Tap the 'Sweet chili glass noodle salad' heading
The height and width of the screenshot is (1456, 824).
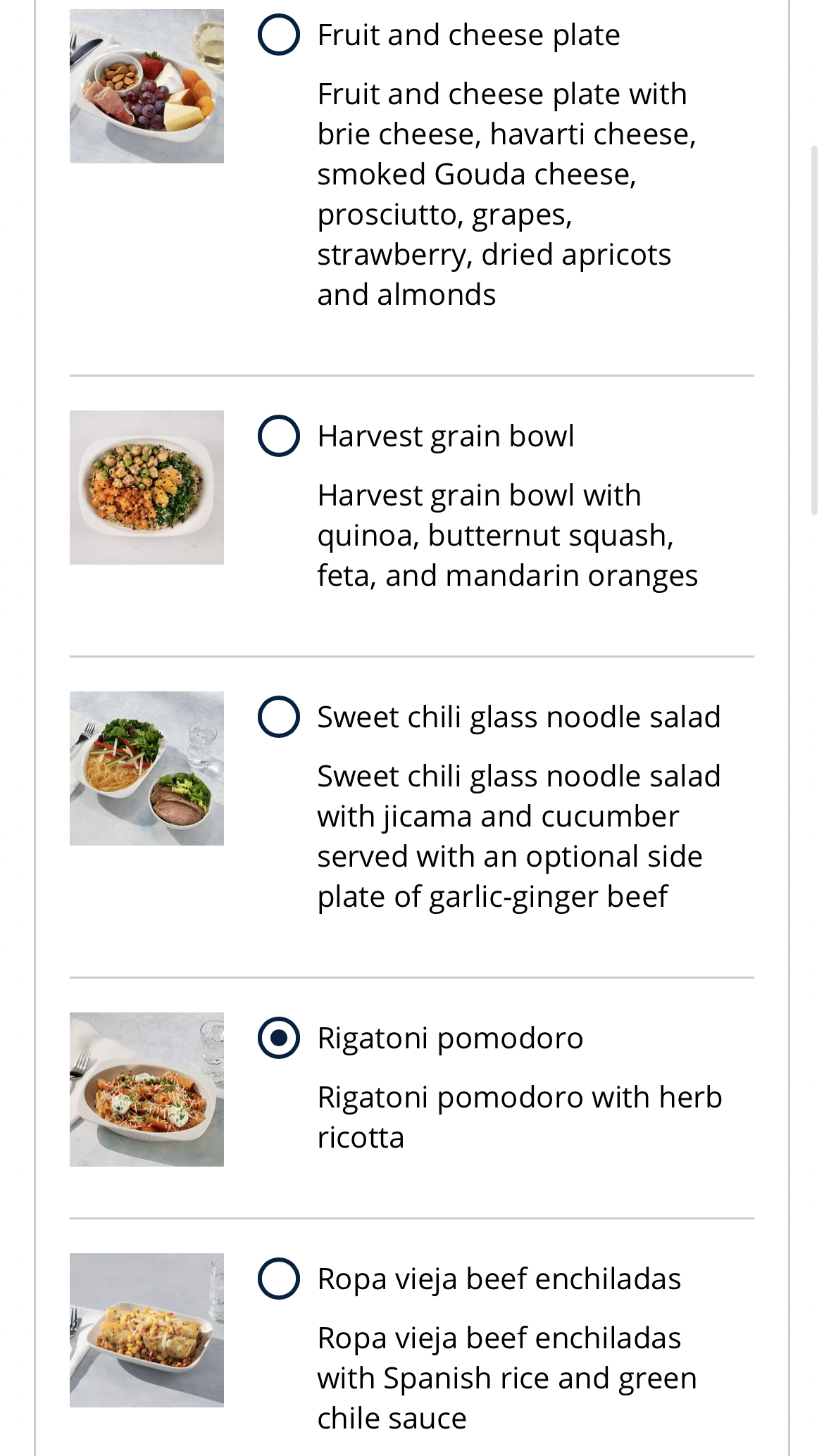(518, 717)
